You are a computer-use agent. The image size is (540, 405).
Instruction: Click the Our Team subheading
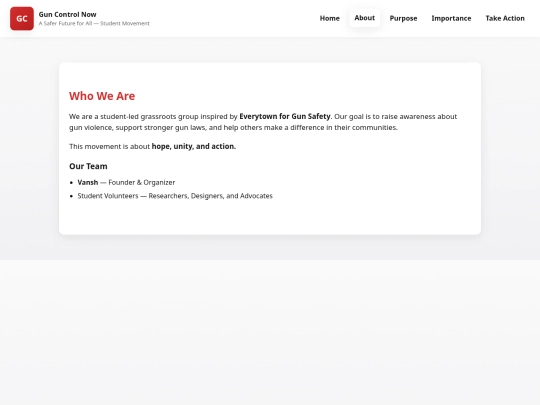click(x=88, y=166)
